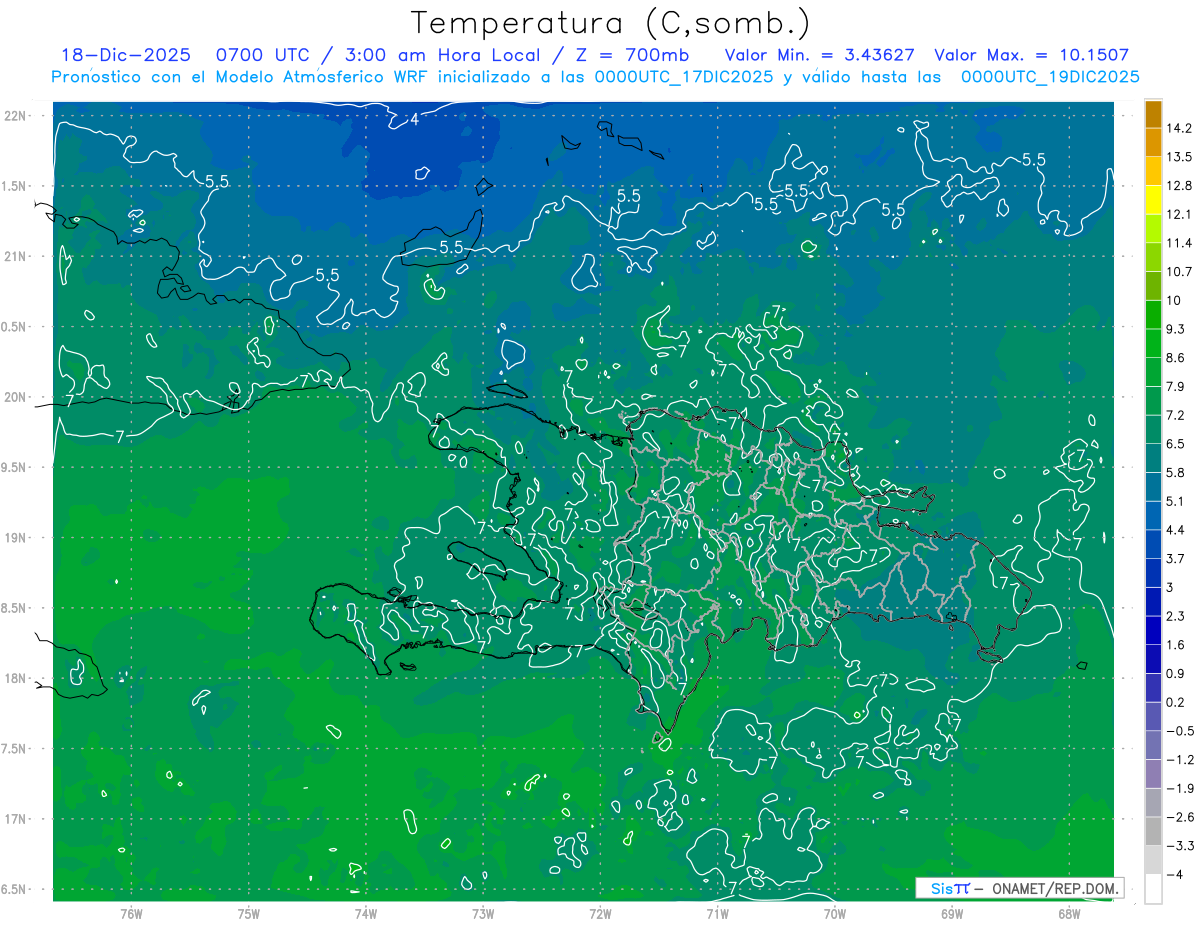Click the contour label '4' near the map top
Image resolution: width=1200 pixels, height=927 pixels.
click(x=415, y=121)
